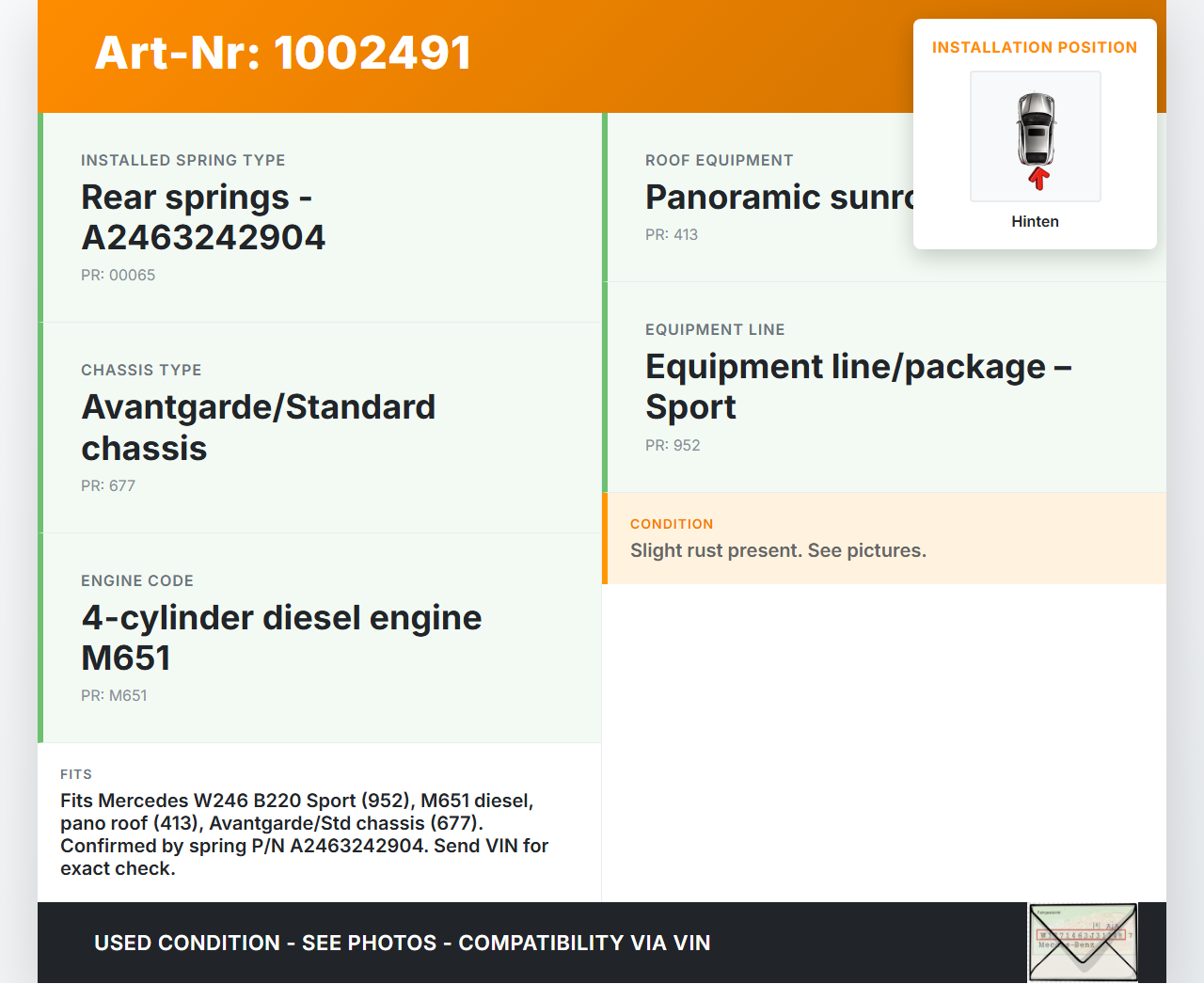Select the PR: 413 code

point(672,234)
